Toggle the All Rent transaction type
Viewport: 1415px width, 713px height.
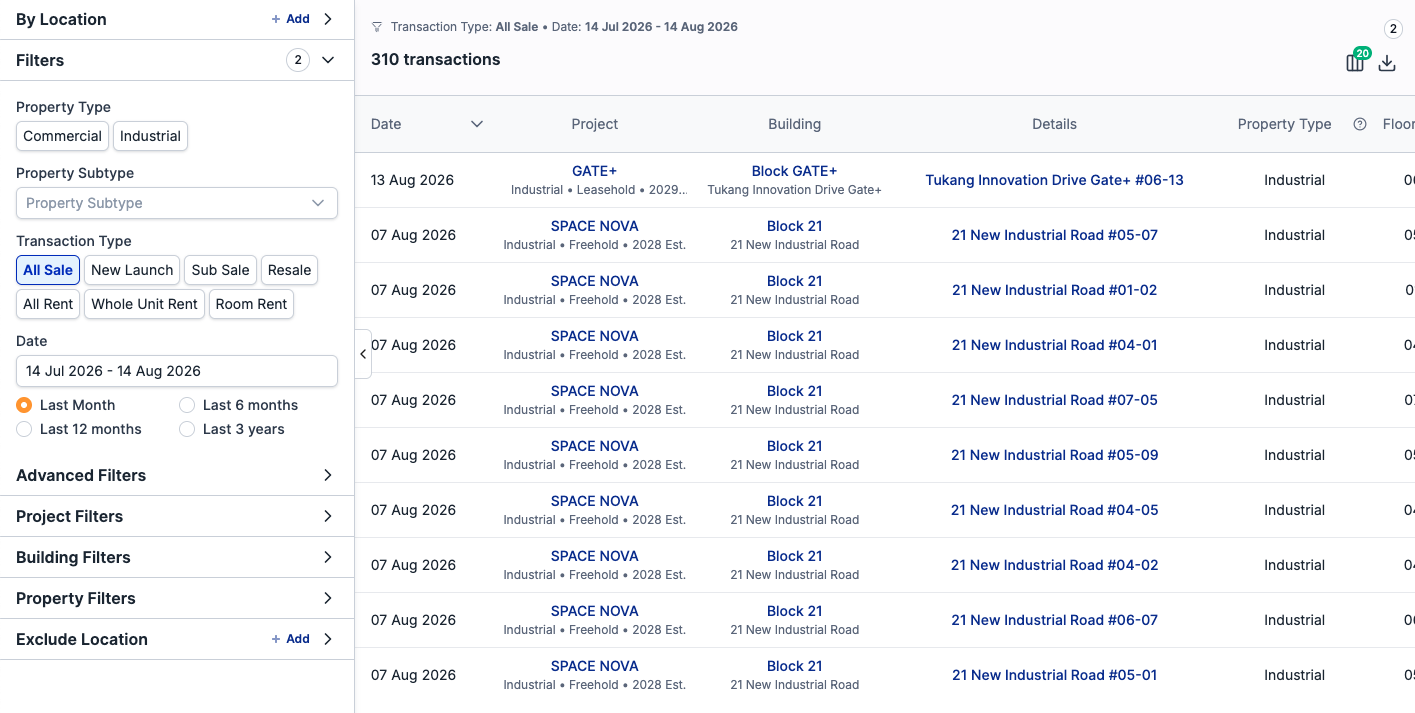(x=48, y=304)
